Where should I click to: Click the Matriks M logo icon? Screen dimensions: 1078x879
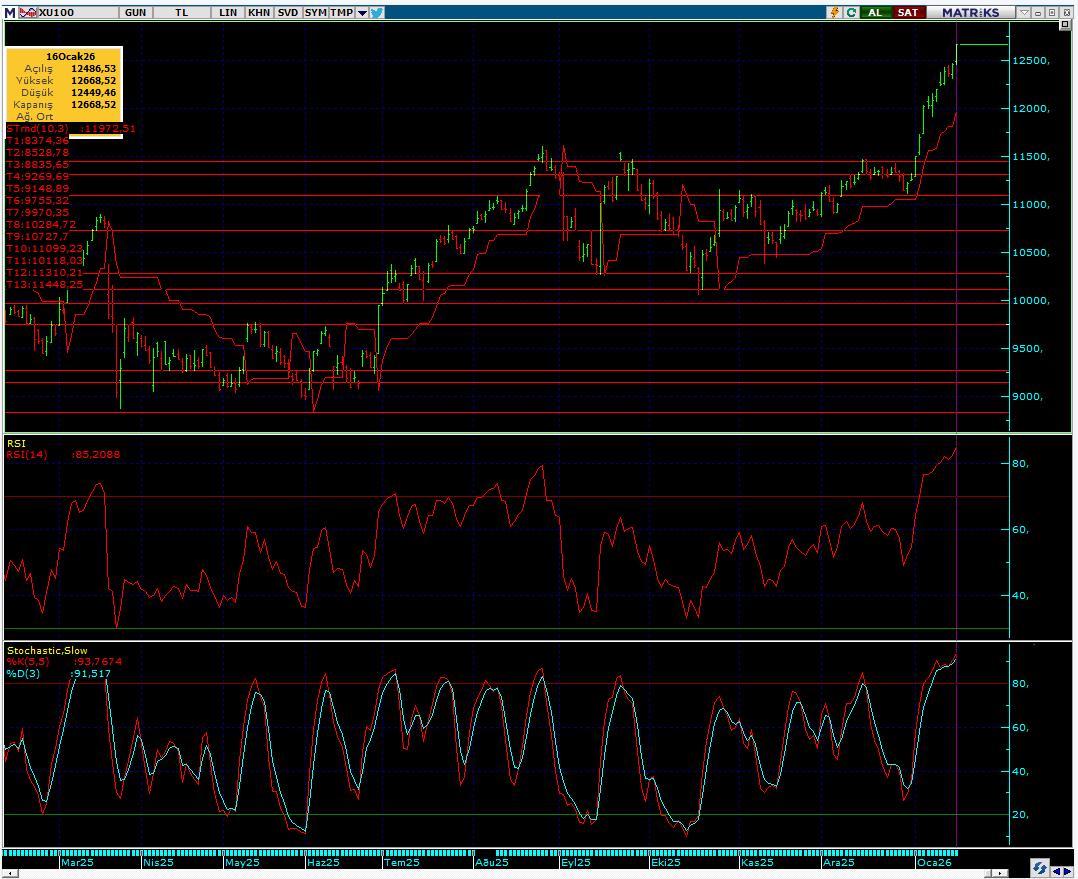(9, 12)
